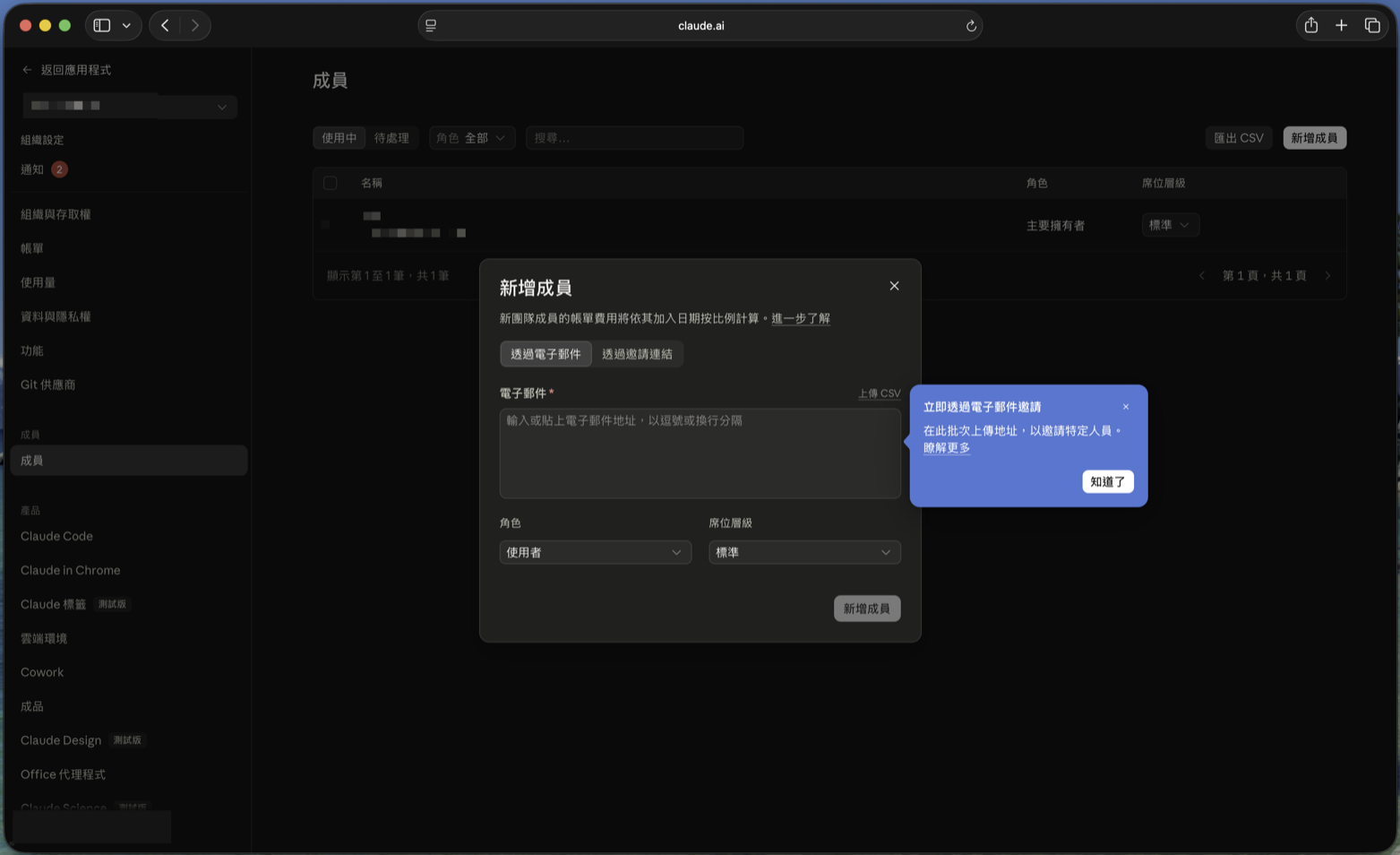Open Safari's share icon
1400x855 pixels.
[1311, 25]
